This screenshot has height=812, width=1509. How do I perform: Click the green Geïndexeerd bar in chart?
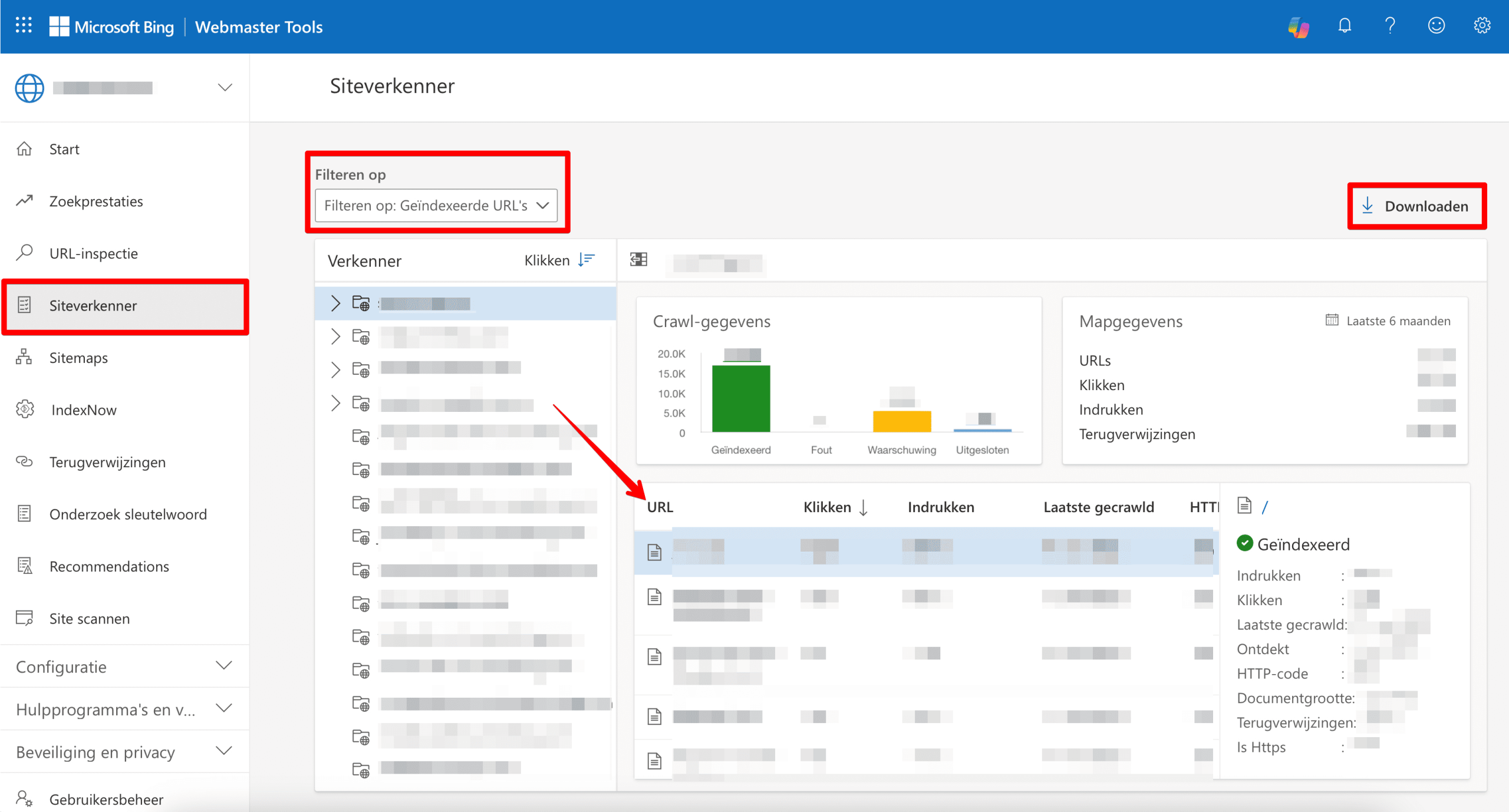[x=741, y=398]
